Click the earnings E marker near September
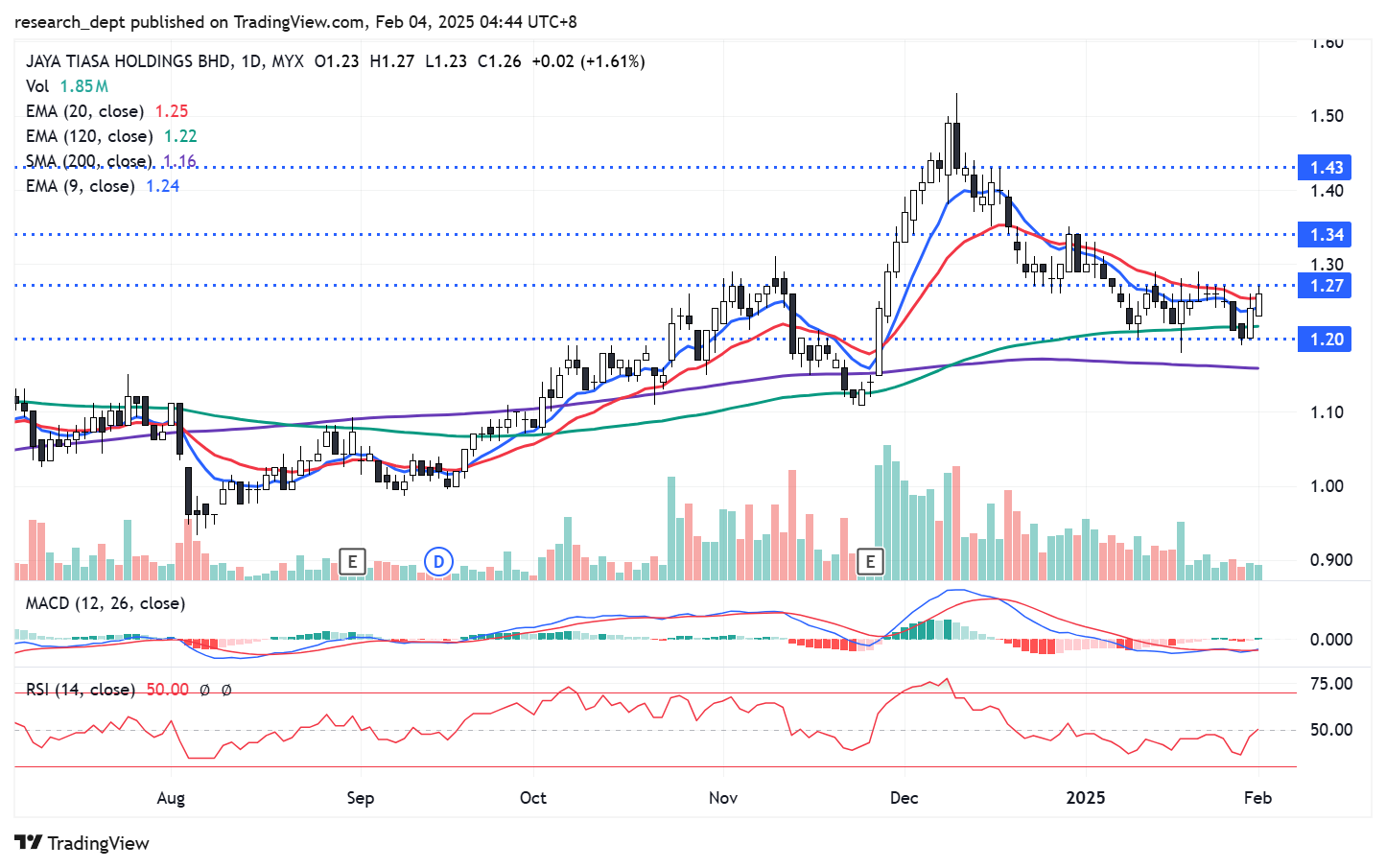 [x=352, y=561]
